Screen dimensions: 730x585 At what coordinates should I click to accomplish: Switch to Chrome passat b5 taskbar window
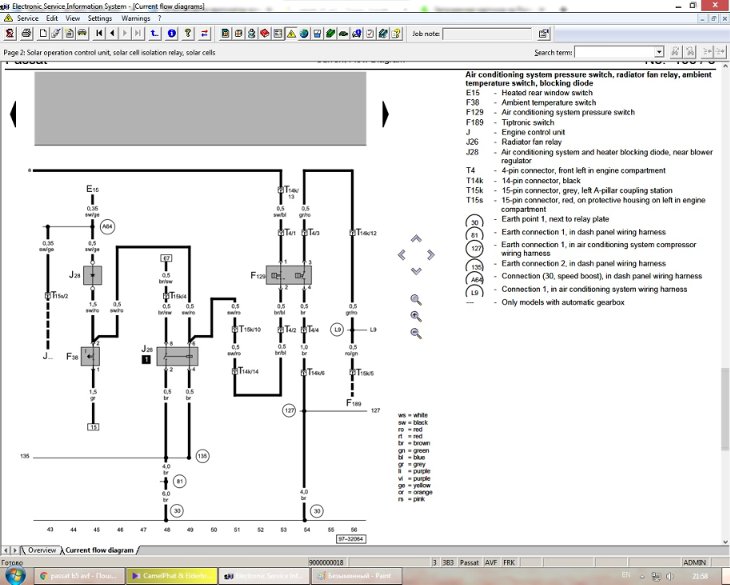tap(80, 576)
